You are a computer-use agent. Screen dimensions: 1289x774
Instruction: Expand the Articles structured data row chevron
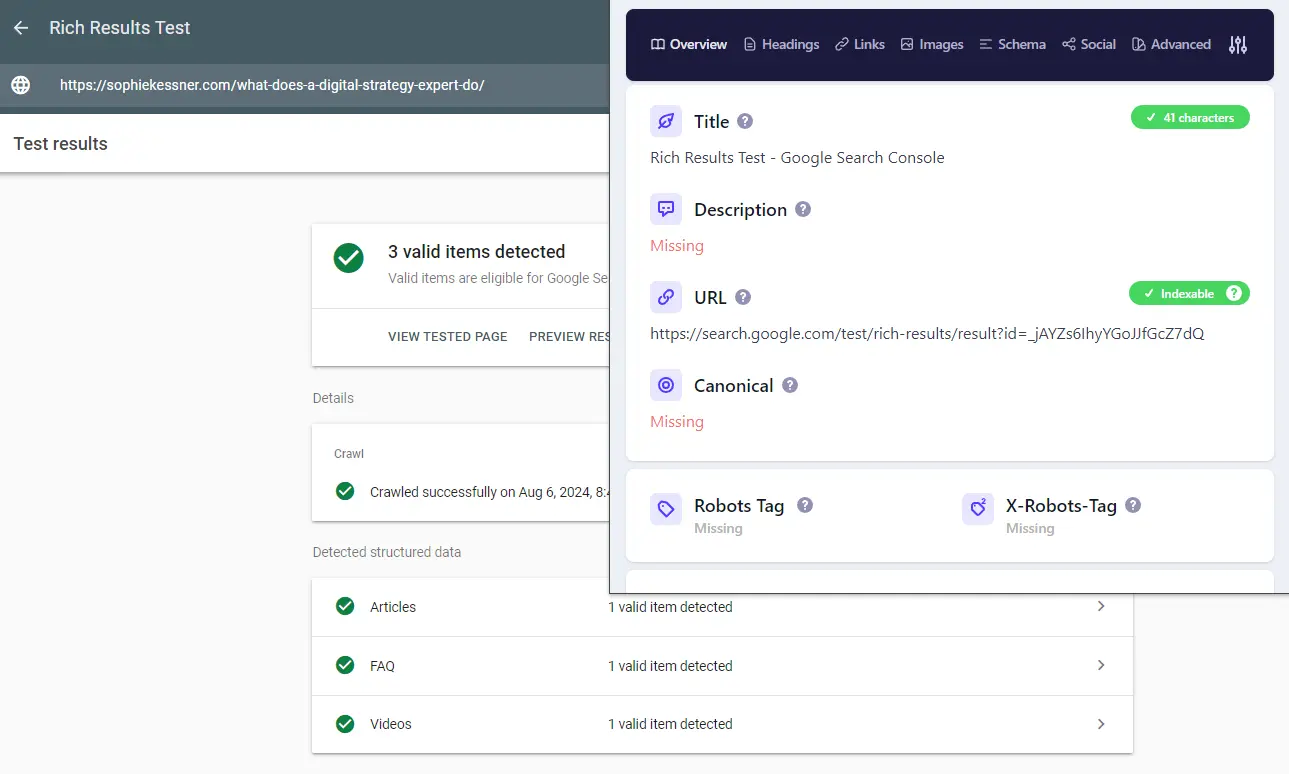pos(1101,606)
